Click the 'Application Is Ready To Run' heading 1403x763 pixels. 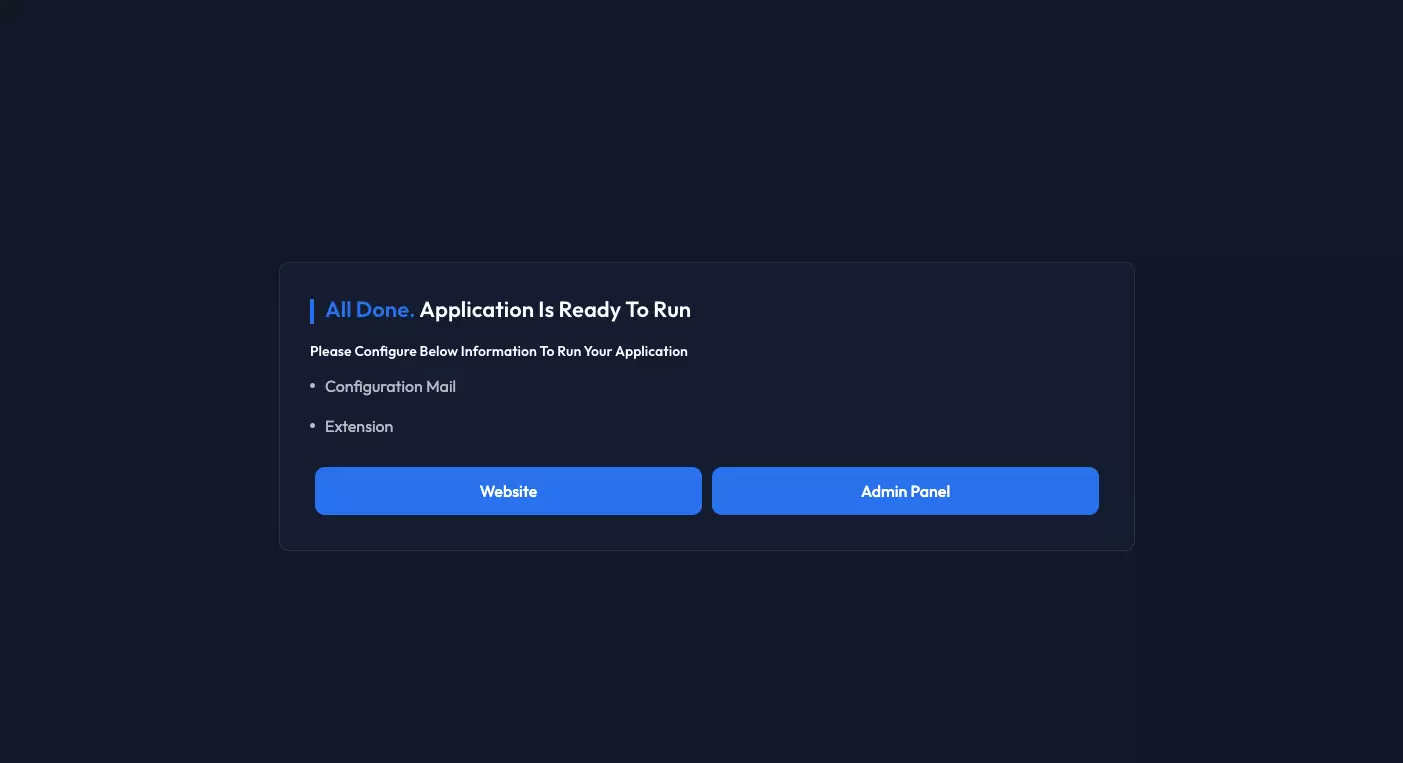point(555,310)
